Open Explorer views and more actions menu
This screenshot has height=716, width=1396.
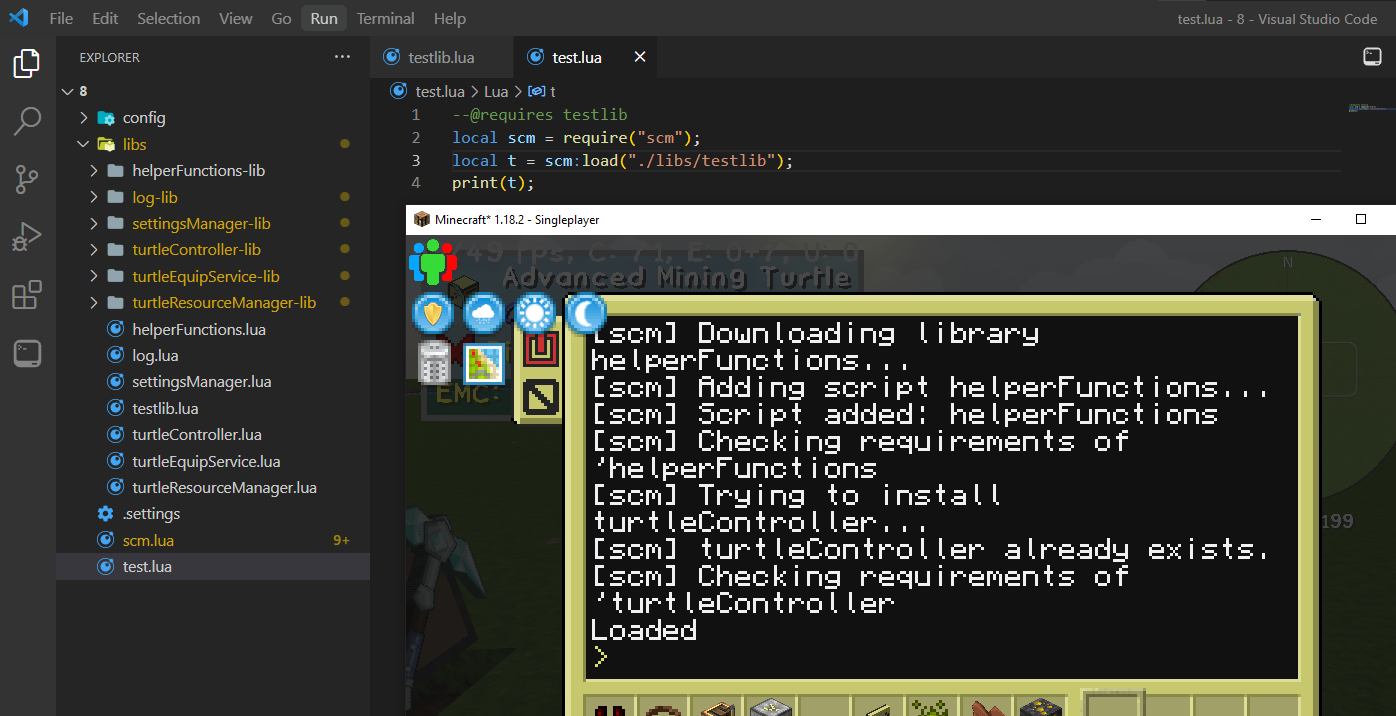342,57
